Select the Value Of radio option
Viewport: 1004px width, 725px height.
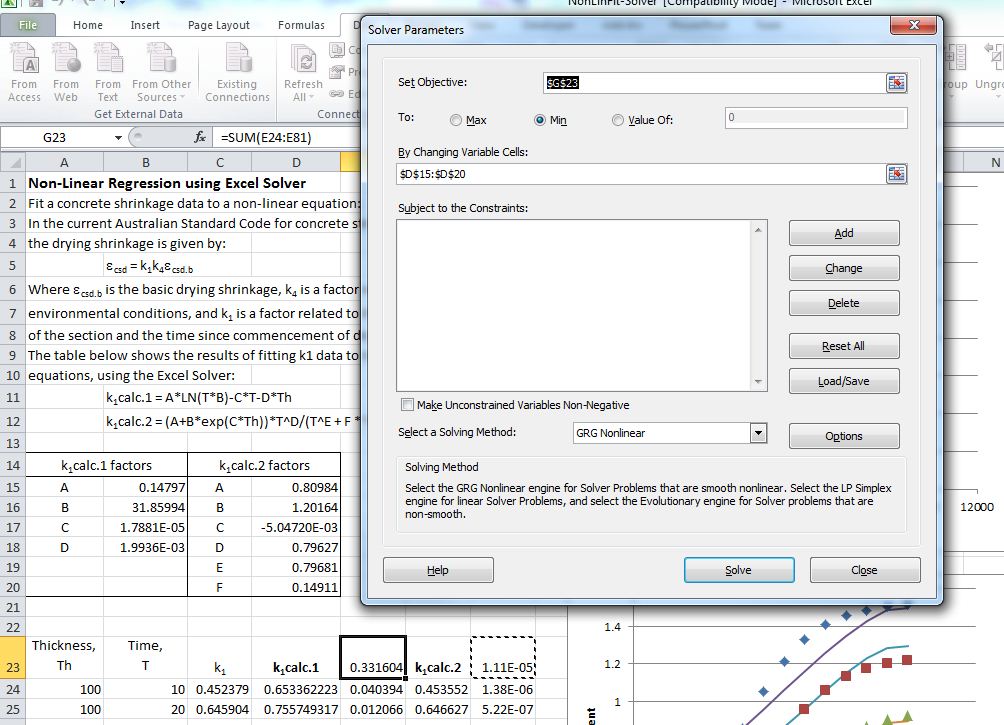point(618,120)
